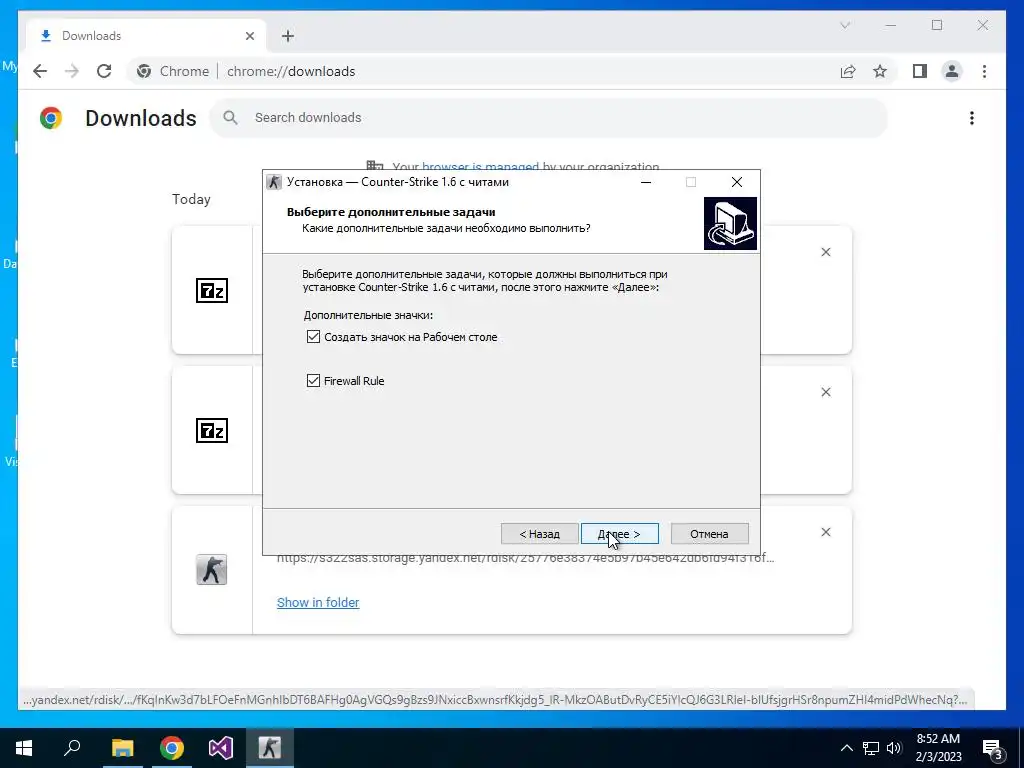Click the first 7z download file icon
The image size is (1024, 768).
click(212, 291)
